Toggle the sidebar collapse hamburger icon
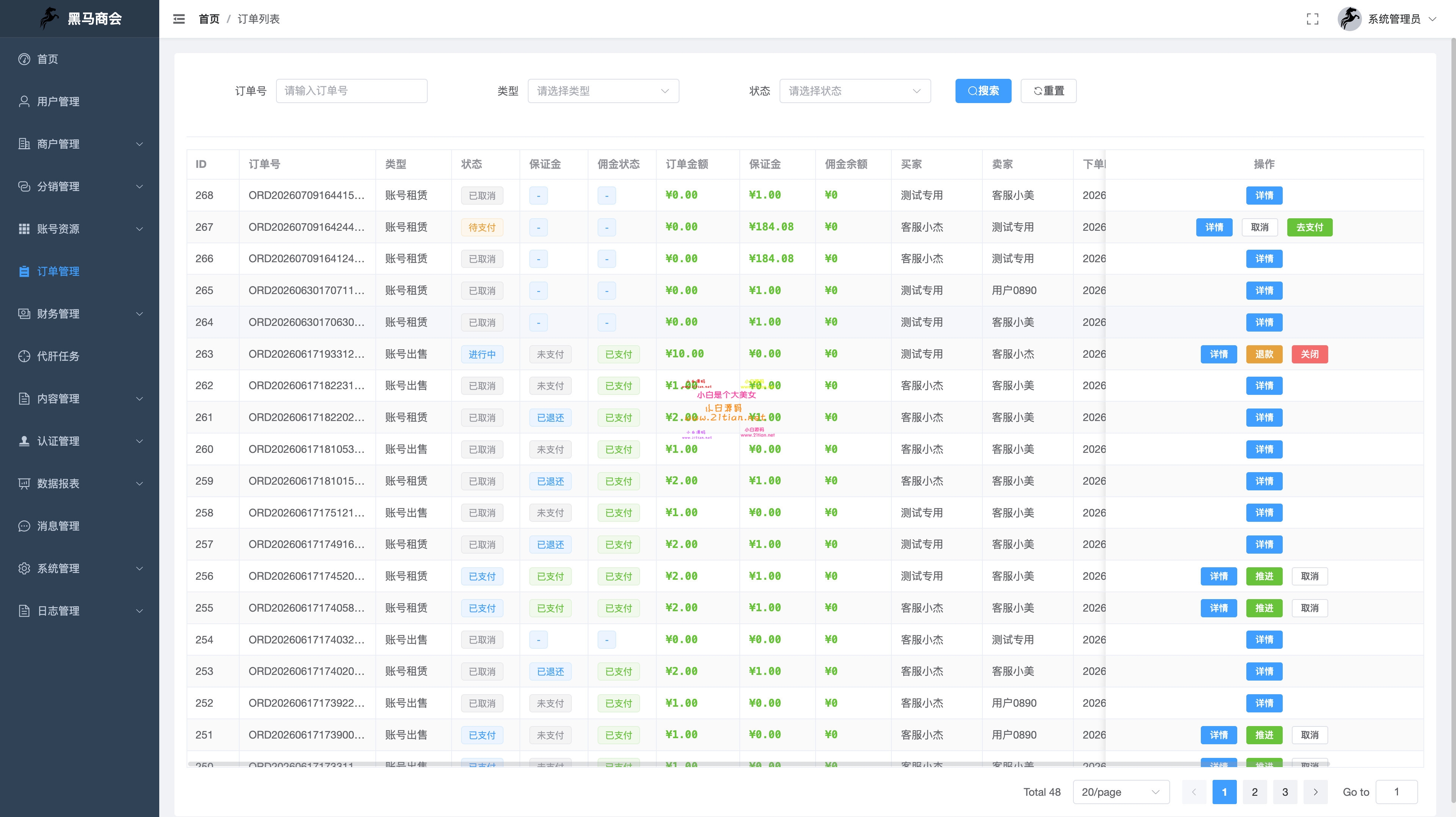 point(179,19)
